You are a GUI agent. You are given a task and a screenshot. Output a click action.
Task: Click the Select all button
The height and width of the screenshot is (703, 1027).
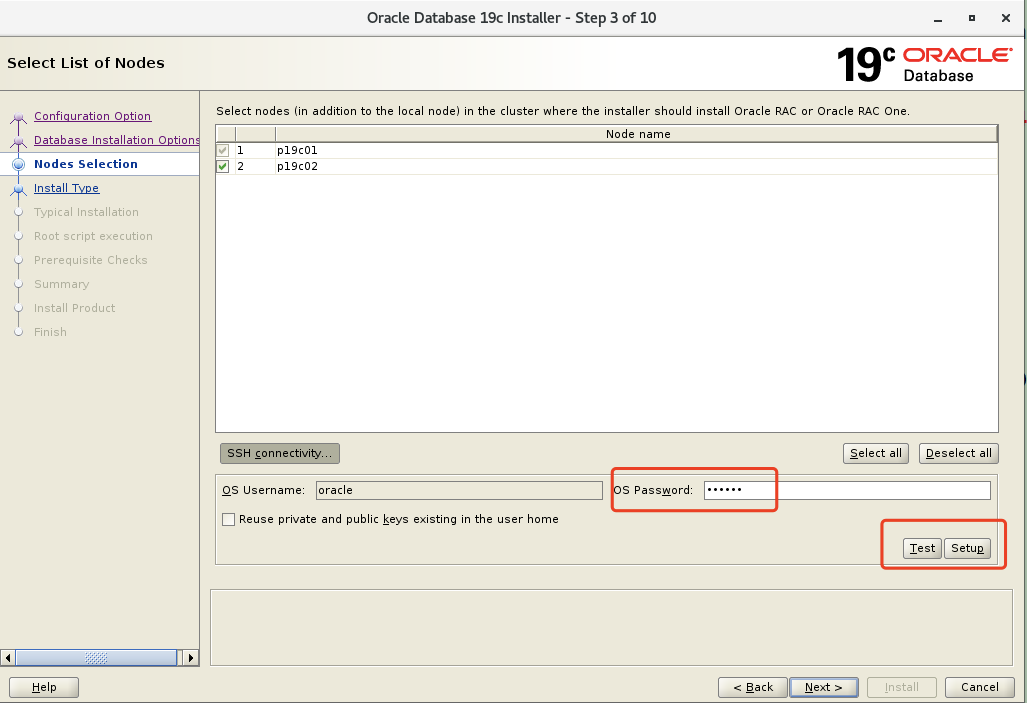click(x=876, y=453)
